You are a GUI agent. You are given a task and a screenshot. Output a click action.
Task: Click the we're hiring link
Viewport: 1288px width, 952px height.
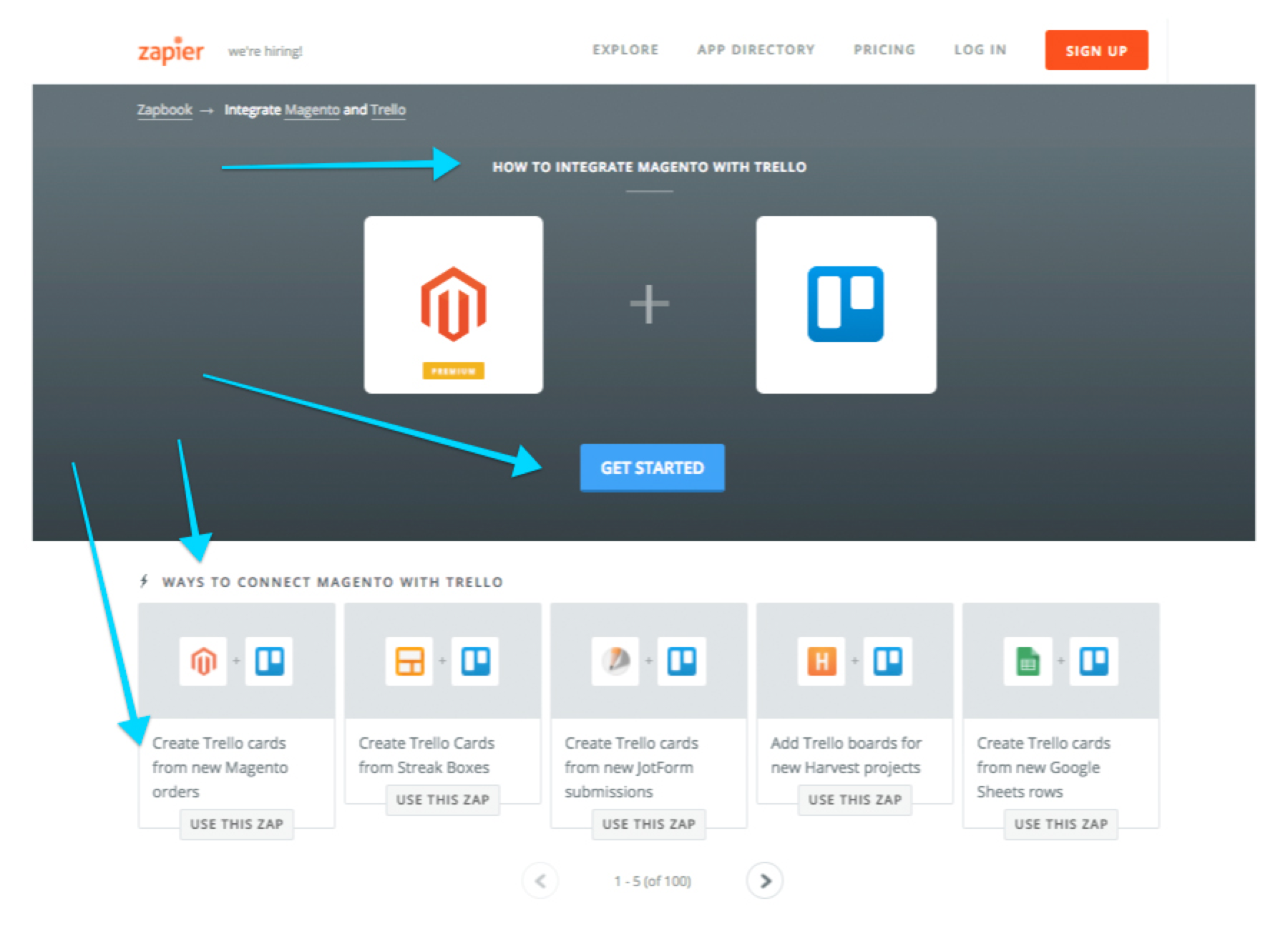(265, 52)
